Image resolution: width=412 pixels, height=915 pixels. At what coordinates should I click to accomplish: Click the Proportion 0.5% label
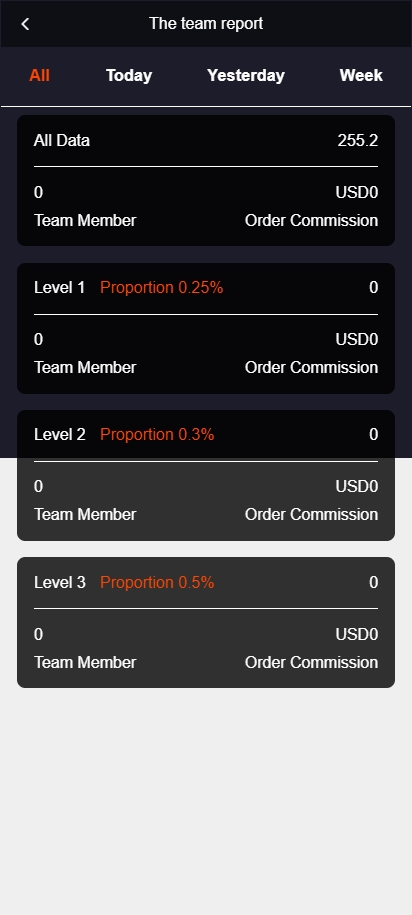[157, 582]
